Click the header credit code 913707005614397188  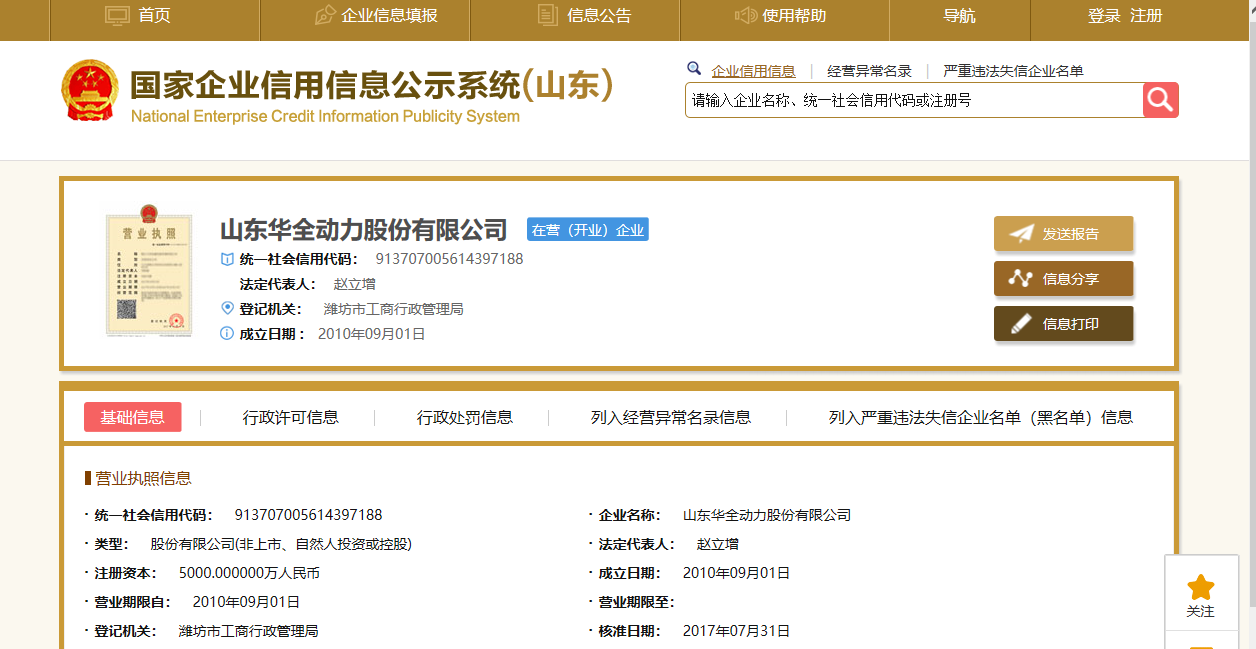coord(449,259)
